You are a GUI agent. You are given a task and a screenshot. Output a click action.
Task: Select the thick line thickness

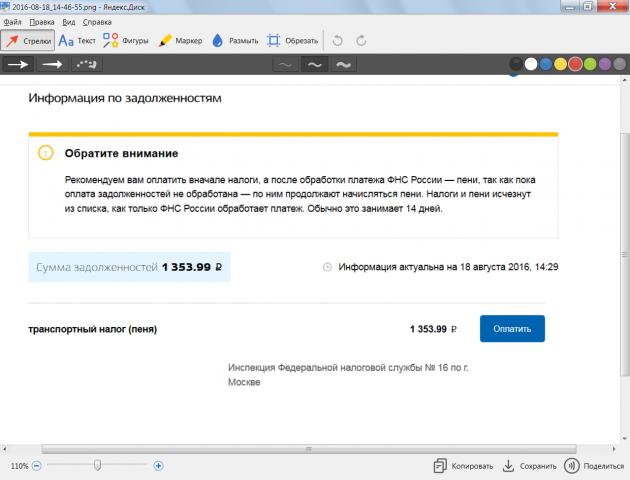344,64
